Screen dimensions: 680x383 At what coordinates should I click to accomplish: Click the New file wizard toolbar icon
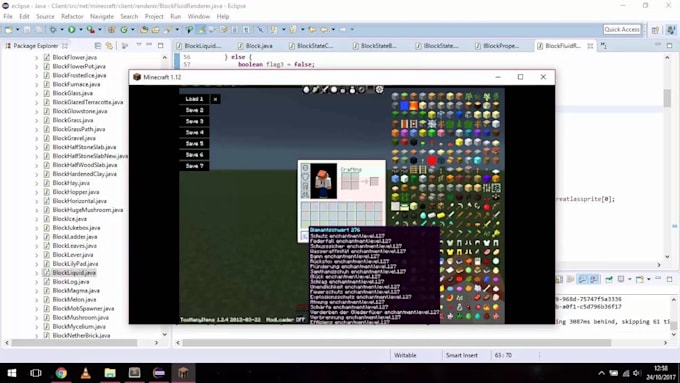8,29
